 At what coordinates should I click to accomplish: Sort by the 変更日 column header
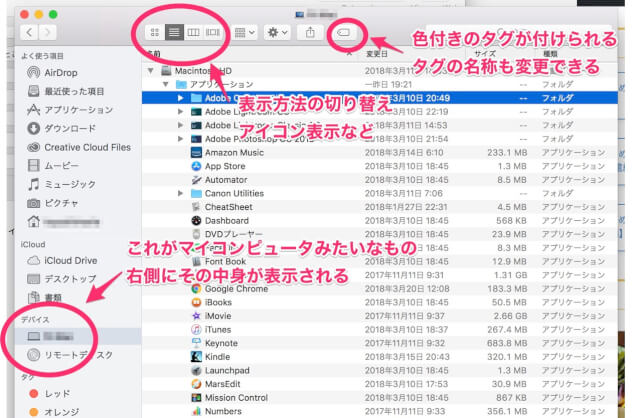(x=377, y=54)
